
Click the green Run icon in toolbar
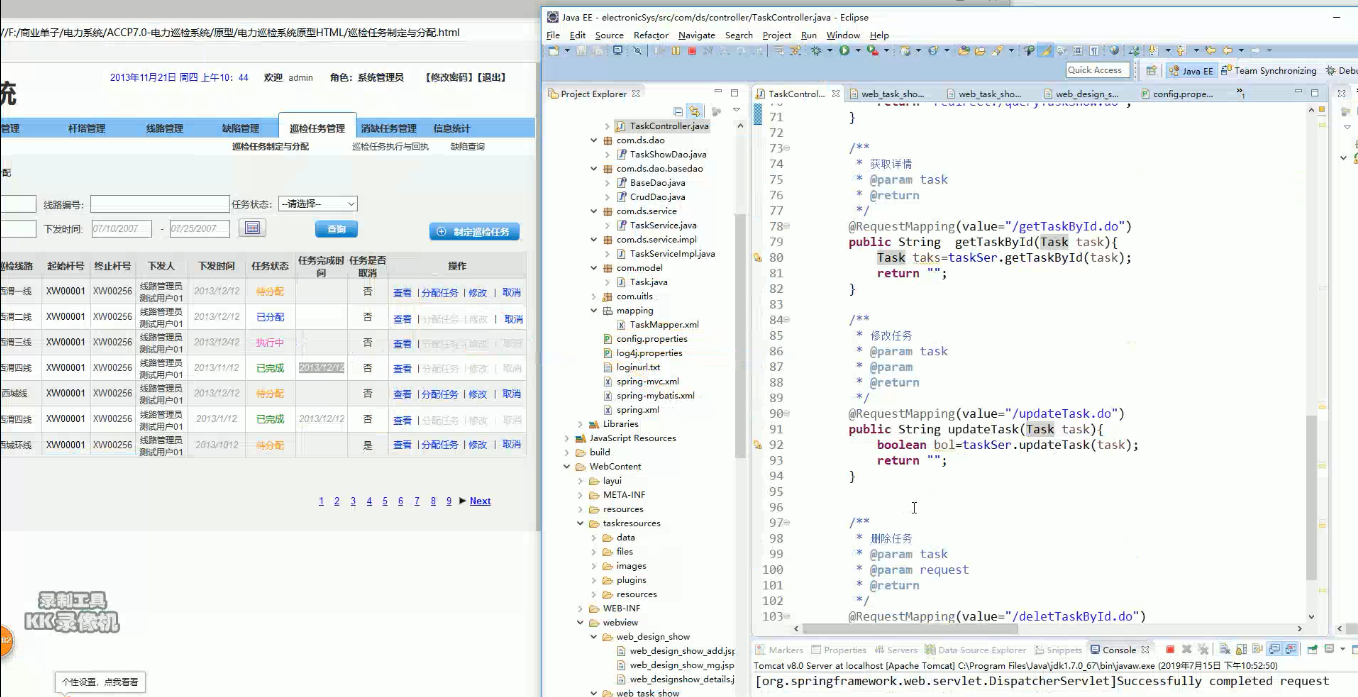click(844, 50)
